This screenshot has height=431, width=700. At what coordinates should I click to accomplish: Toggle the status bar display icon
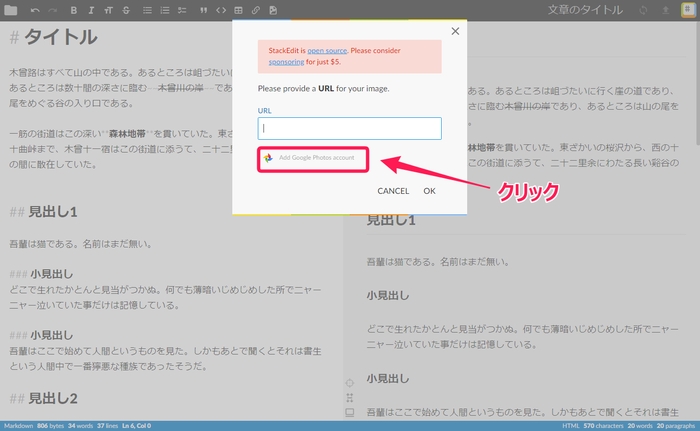(x=350, y=412)
